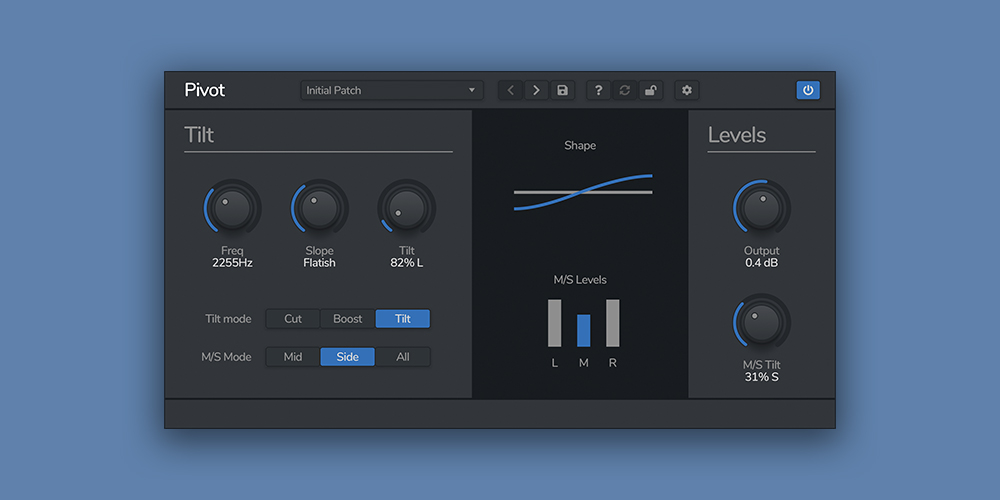
Task: Click the Freq knob
Action: pyautogui.click(x=232, y=209)
